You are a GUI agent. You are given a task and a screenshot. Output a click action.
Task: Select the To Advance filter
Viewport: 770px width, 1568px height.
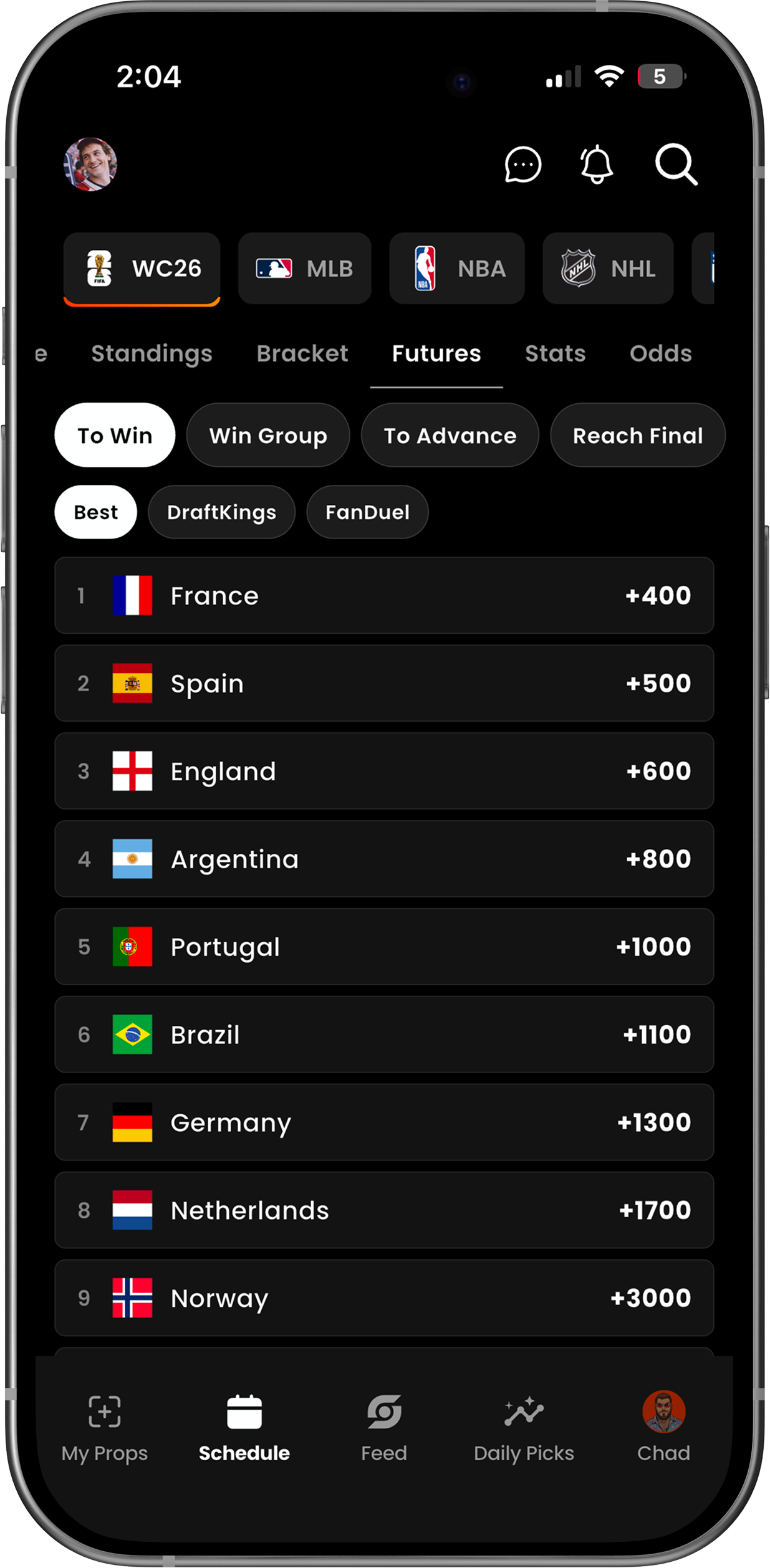click(450, 435)
